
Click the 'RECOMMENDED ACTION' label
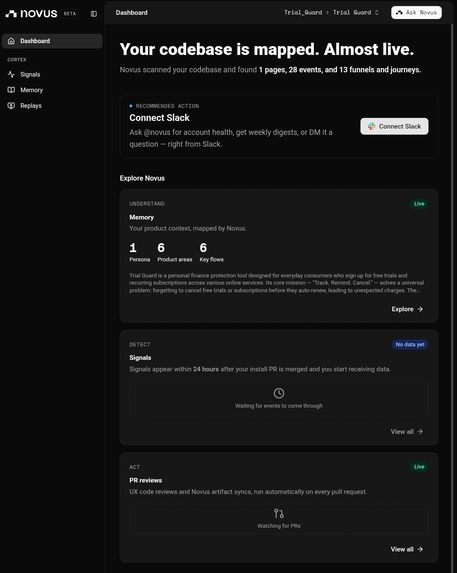click(x=167, y=106)
